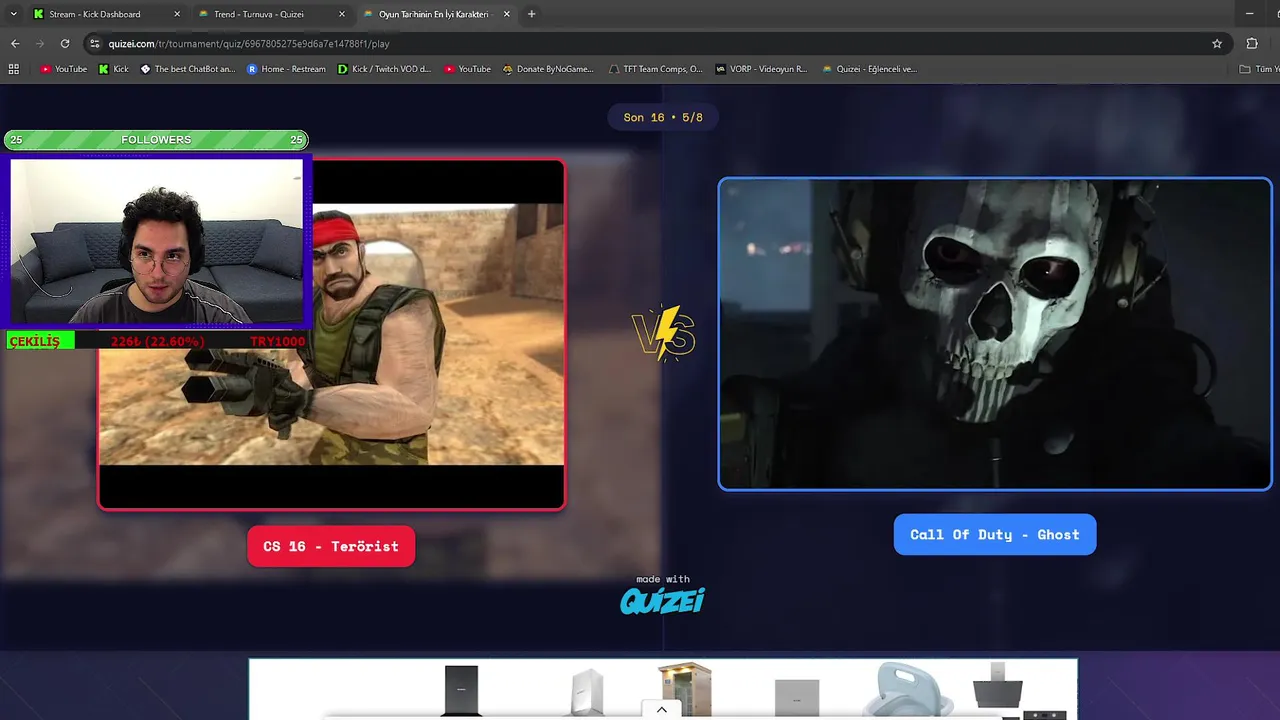This screenshot has height=720, width=1280.
Task: Click the Son 16 • 5/8 round indicator
Action: (663, 117)
